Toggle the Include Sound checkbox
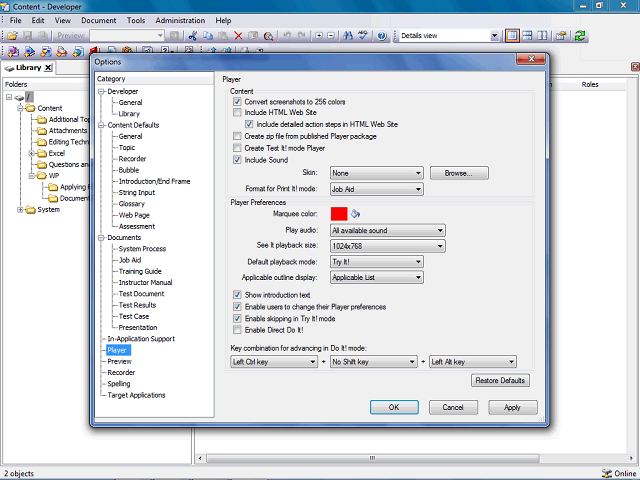 237,160
